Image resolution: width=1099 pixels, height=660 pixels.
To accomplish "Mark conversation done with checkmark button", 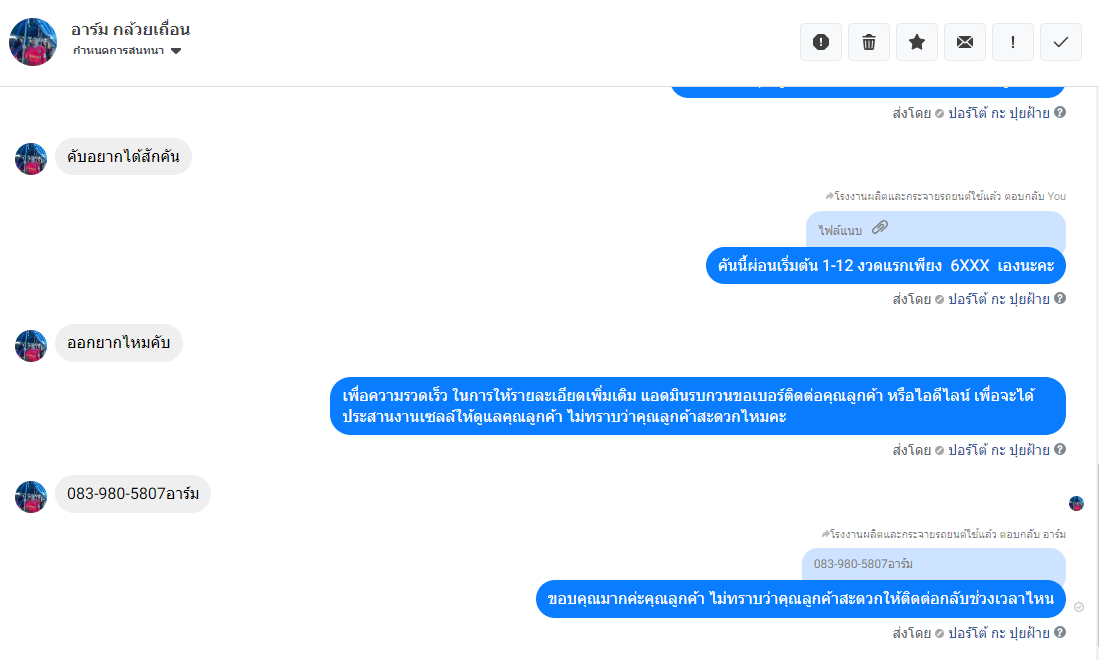I will (x=1061, y=42).
